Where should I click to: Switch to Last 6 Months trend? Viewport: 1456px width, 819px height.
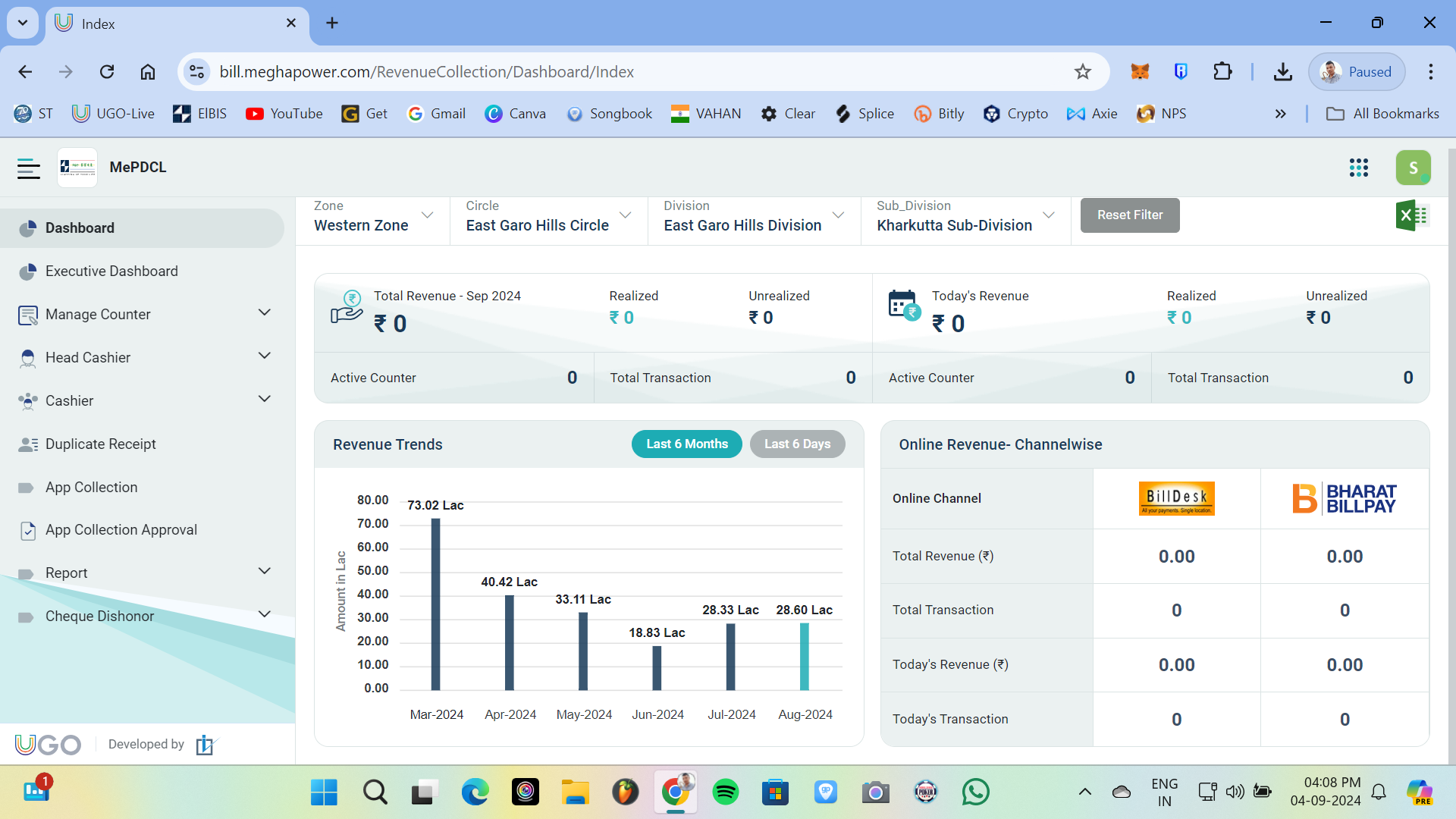coord(687,444)
